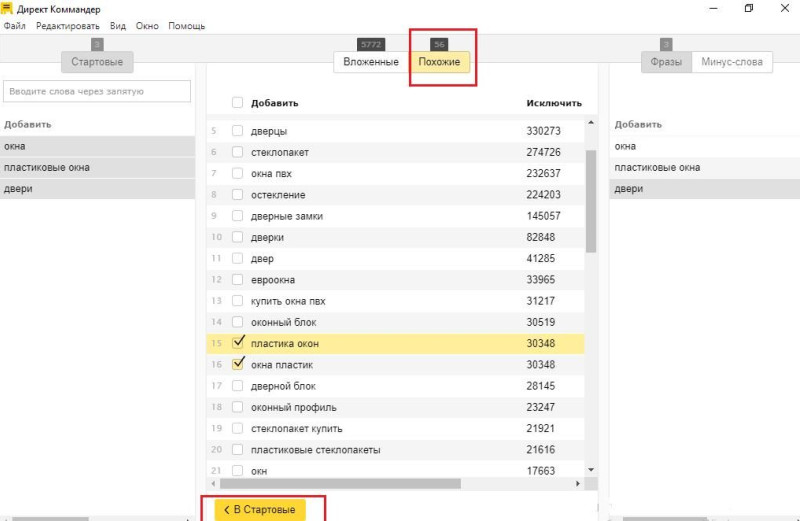Check the box for стеклопакет
Viewport: 800px width, 521px height.
(x=237, y=152)
